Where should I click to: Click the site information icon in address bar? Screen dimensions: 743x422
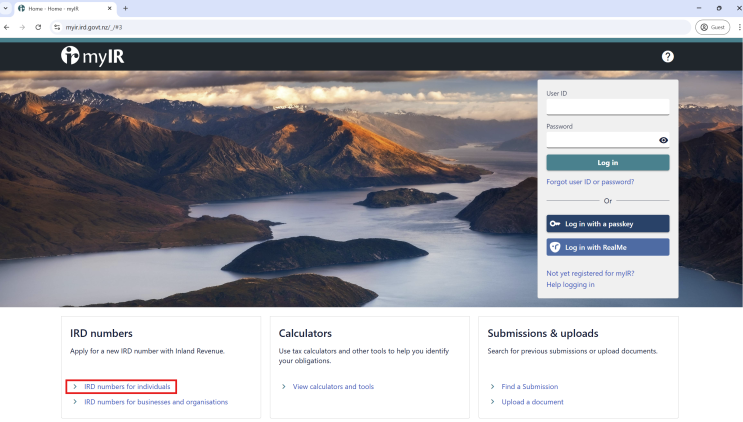pos(57,27)
